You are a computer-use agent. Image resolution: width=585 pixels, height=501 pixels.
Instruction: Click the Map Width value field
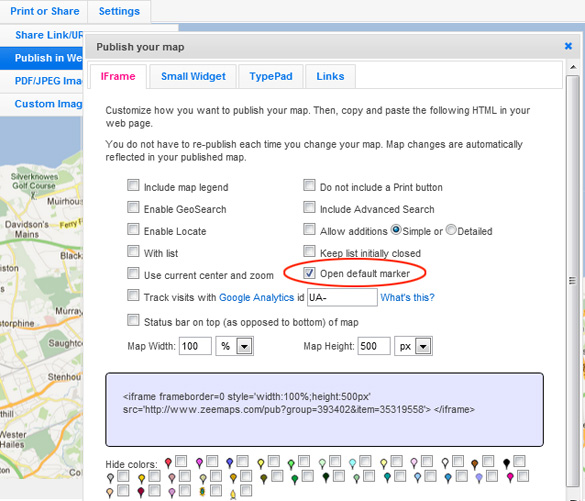click(195, 346)
